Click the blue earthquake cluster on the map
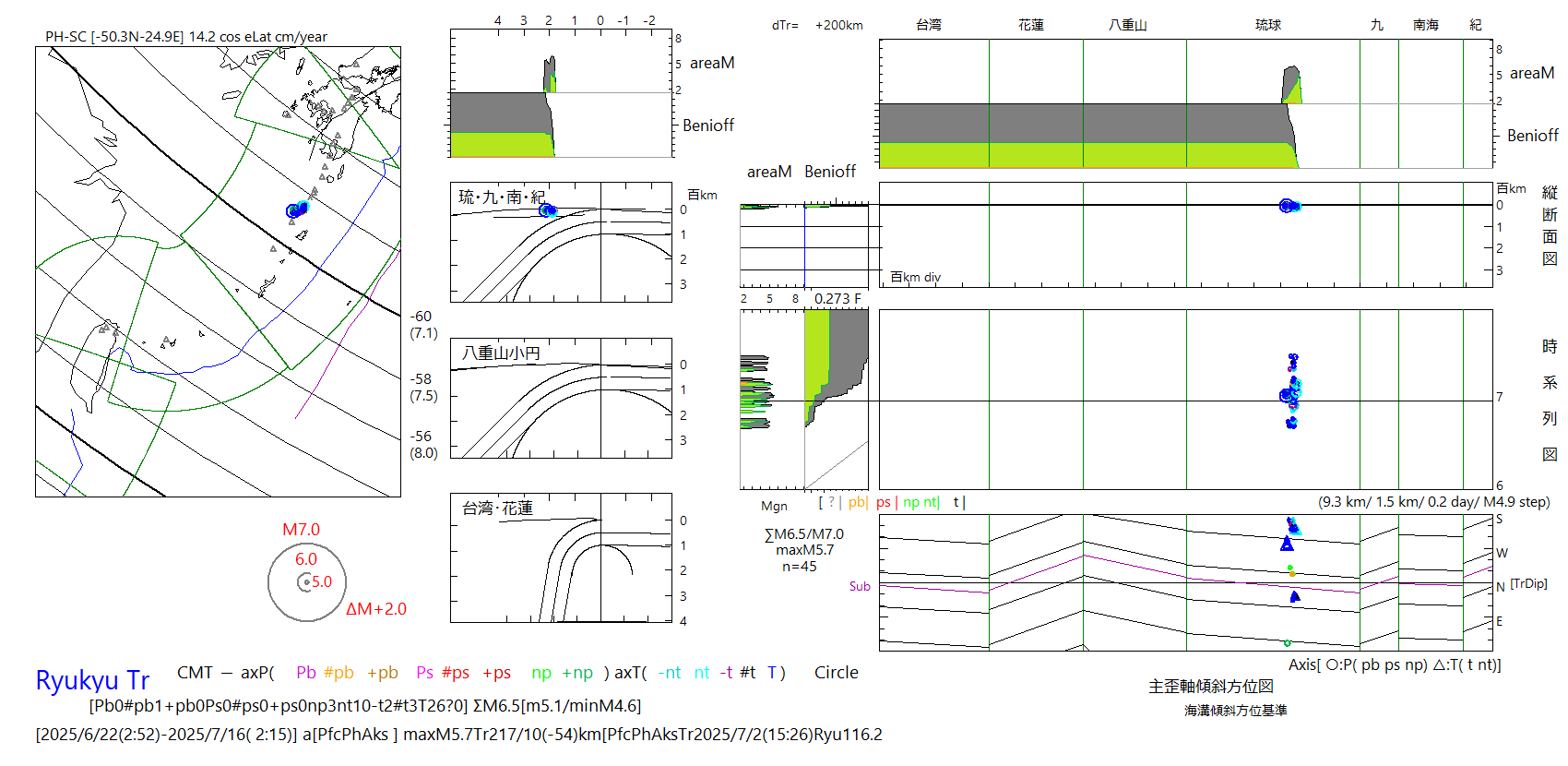1568x766 pixels. (x=296, y=210)
